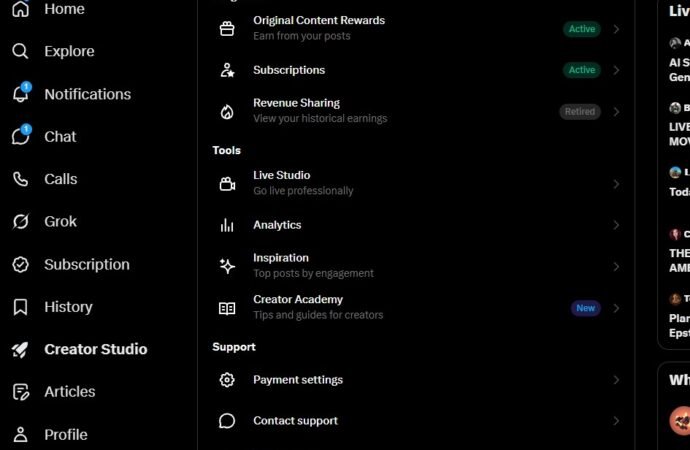
Task: Click "Go live professionally" subtitle
Action: pyautogui.click(x=303, y=191)
